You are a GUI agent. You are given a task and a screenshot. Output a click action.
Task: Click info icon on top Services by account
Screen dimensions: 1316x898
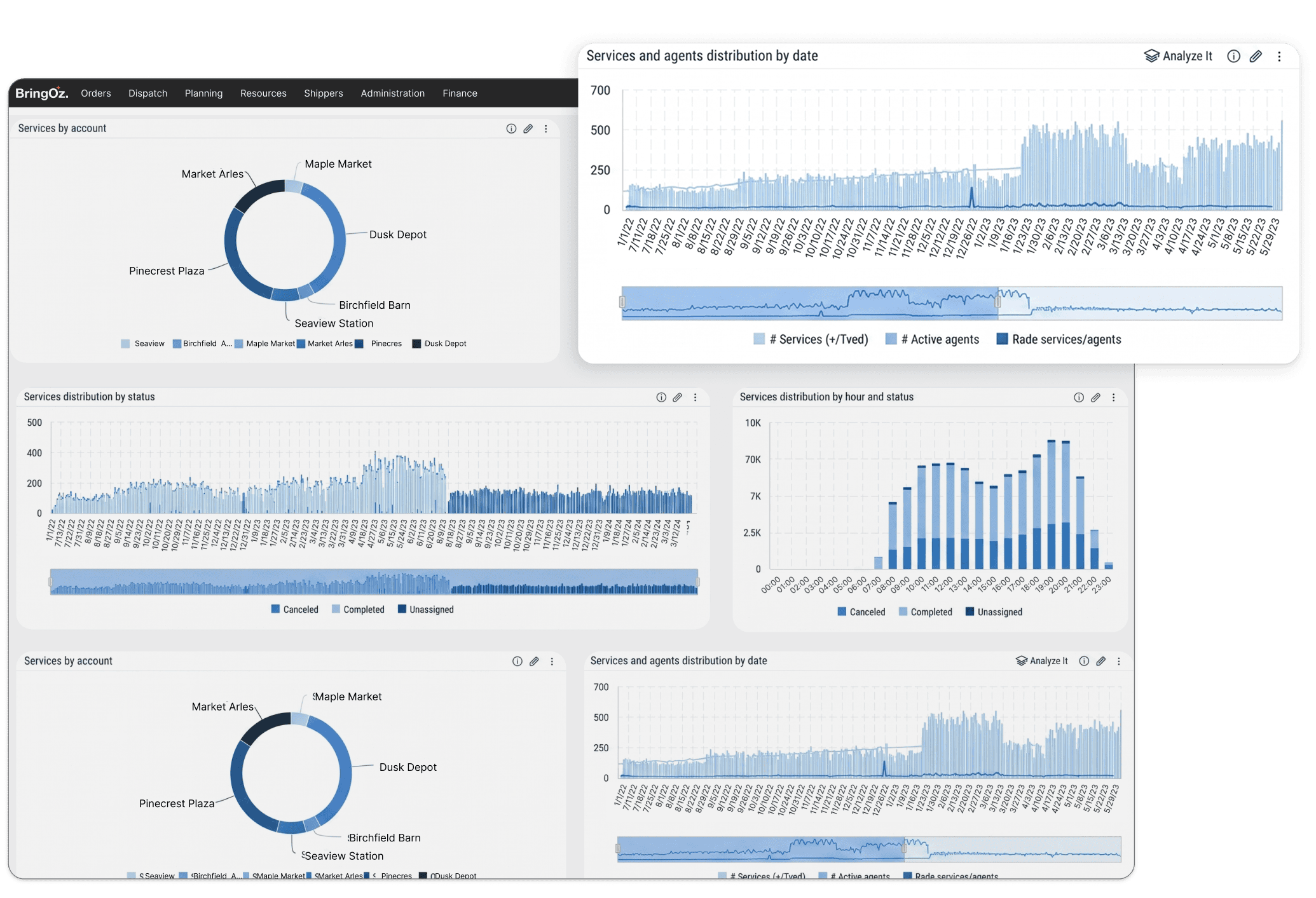pyautogui.click(x=511, y=128)
